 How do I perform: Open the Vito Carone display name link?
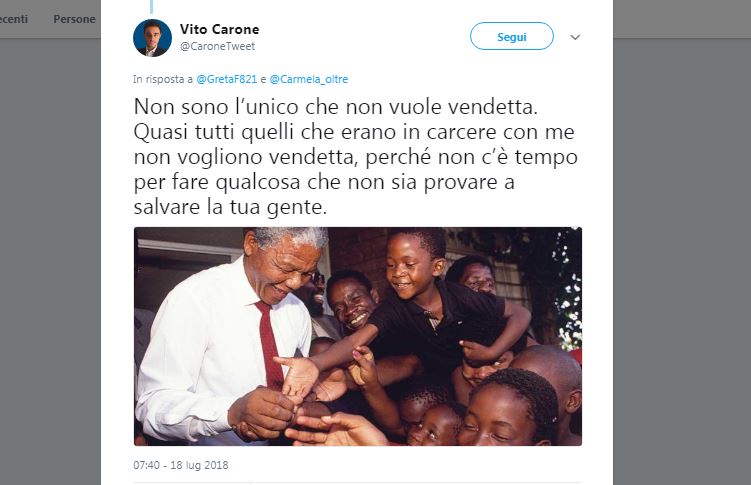(x=219, y=29)
